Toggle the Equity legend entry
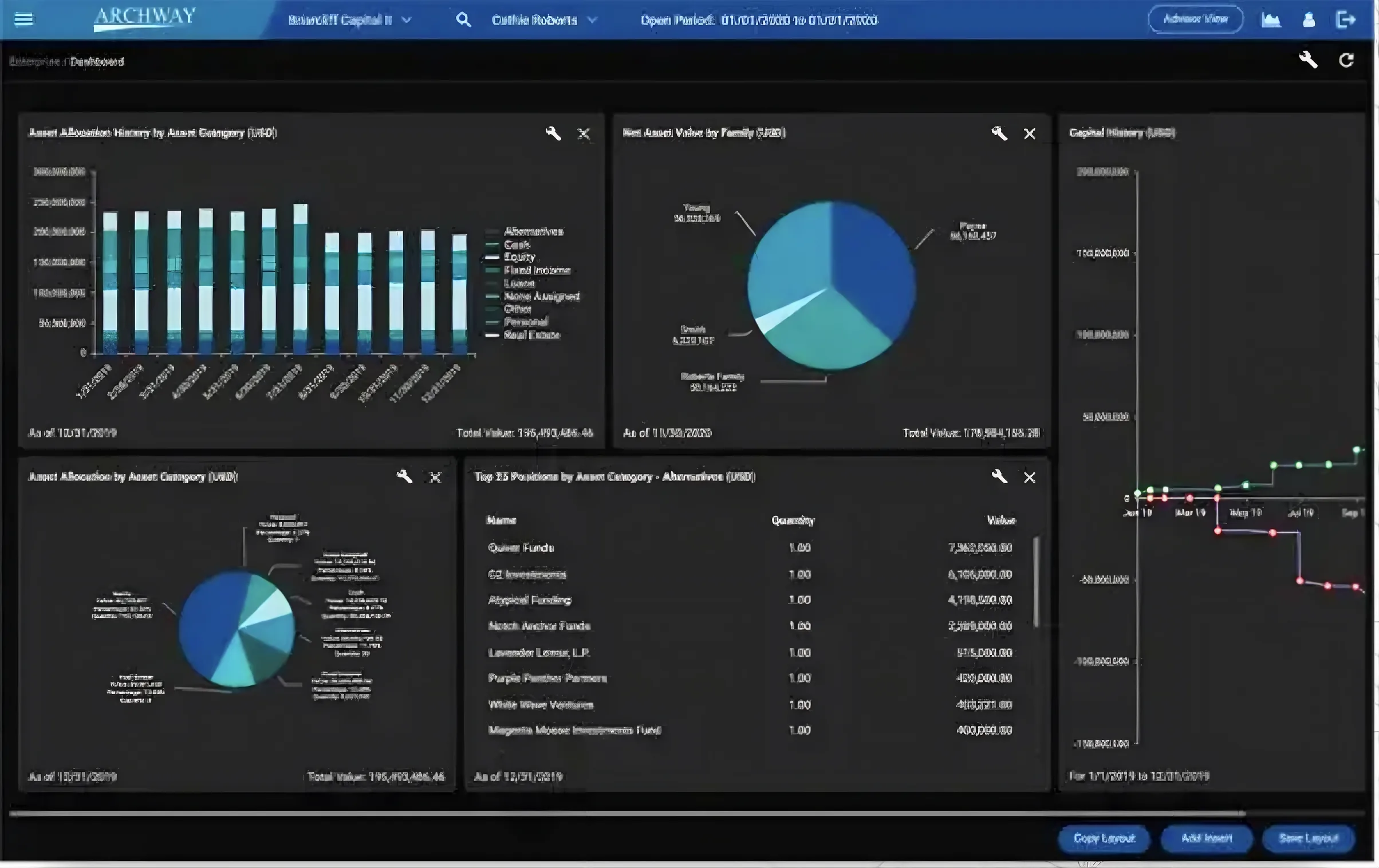Viewport: 1379px width, 868px height. click(x=510, y=257)
